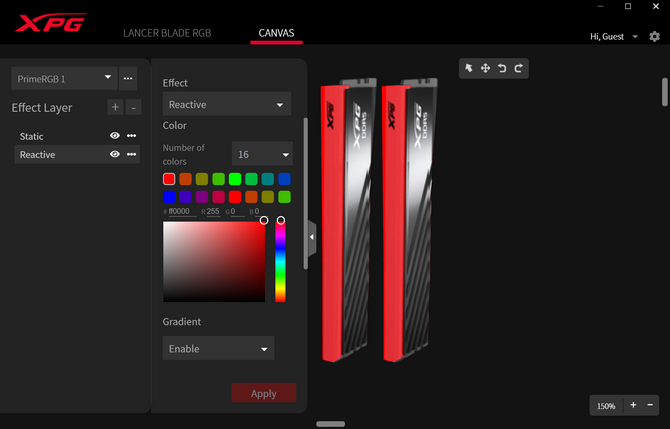This screenshot has height=429, width=670.
Task: Select the olive swatch in second row
Action: pyautogui.click(x=268, y=197)
